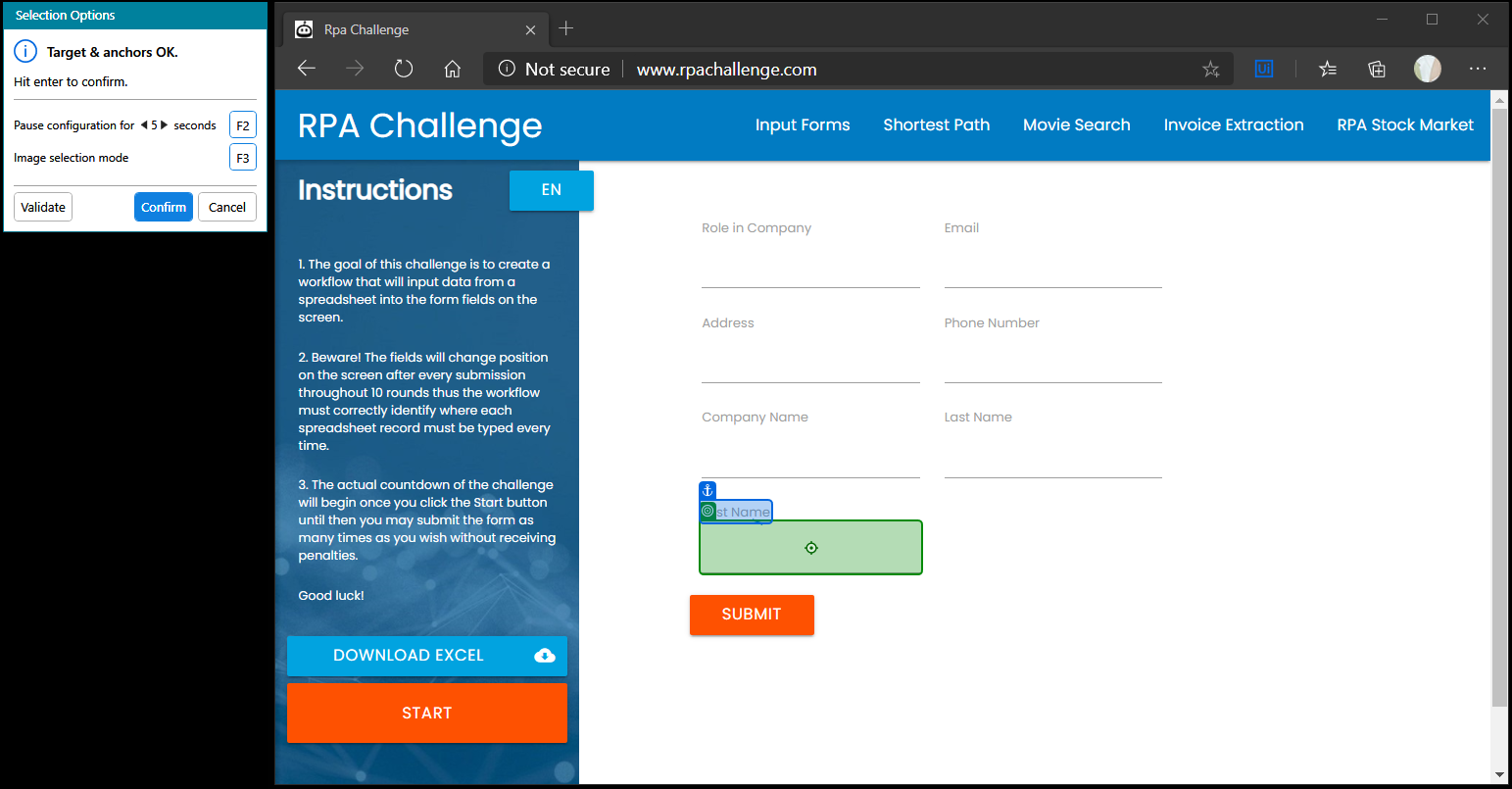This screenshot has height=789, width=1512.
Task: Close the Rpa Challenge tab
Action: click(530, 29)
